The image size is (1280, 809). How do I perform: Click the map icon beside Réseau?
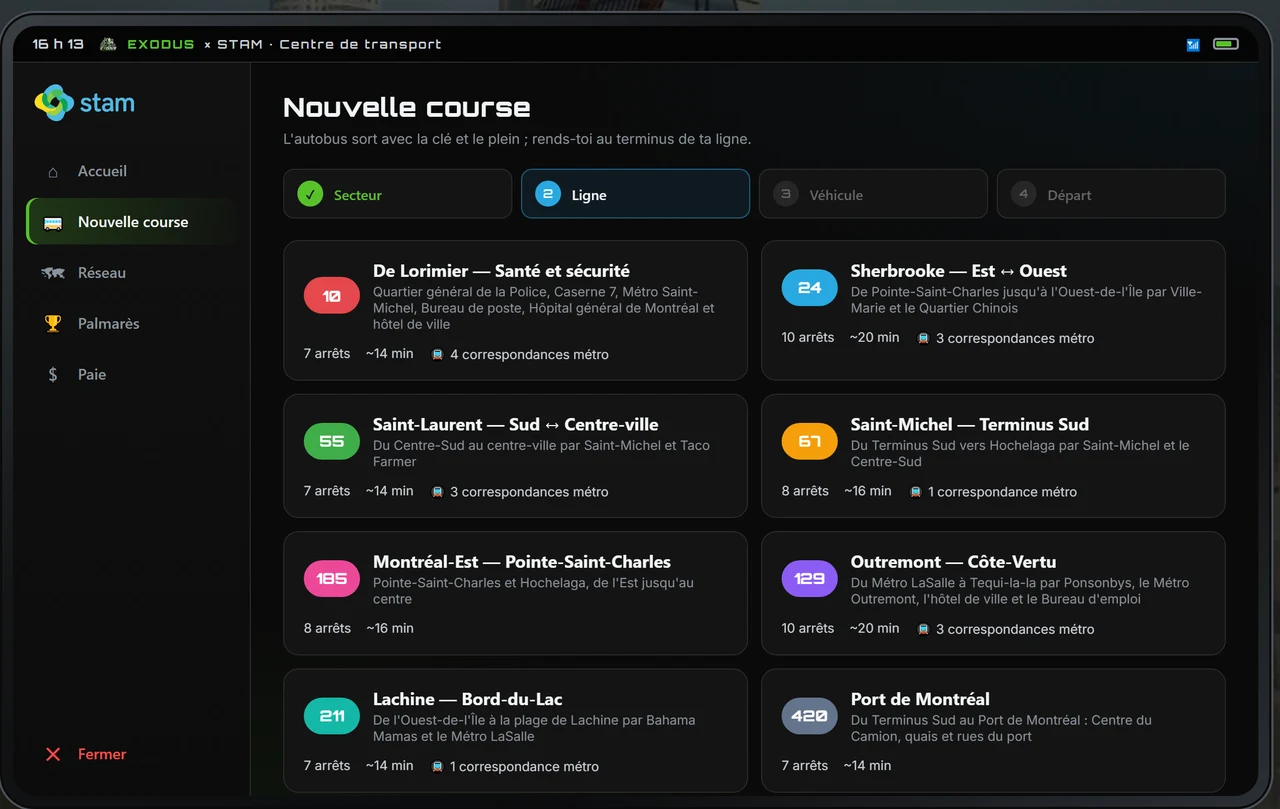pyautogui.click(x=53, y=273)
